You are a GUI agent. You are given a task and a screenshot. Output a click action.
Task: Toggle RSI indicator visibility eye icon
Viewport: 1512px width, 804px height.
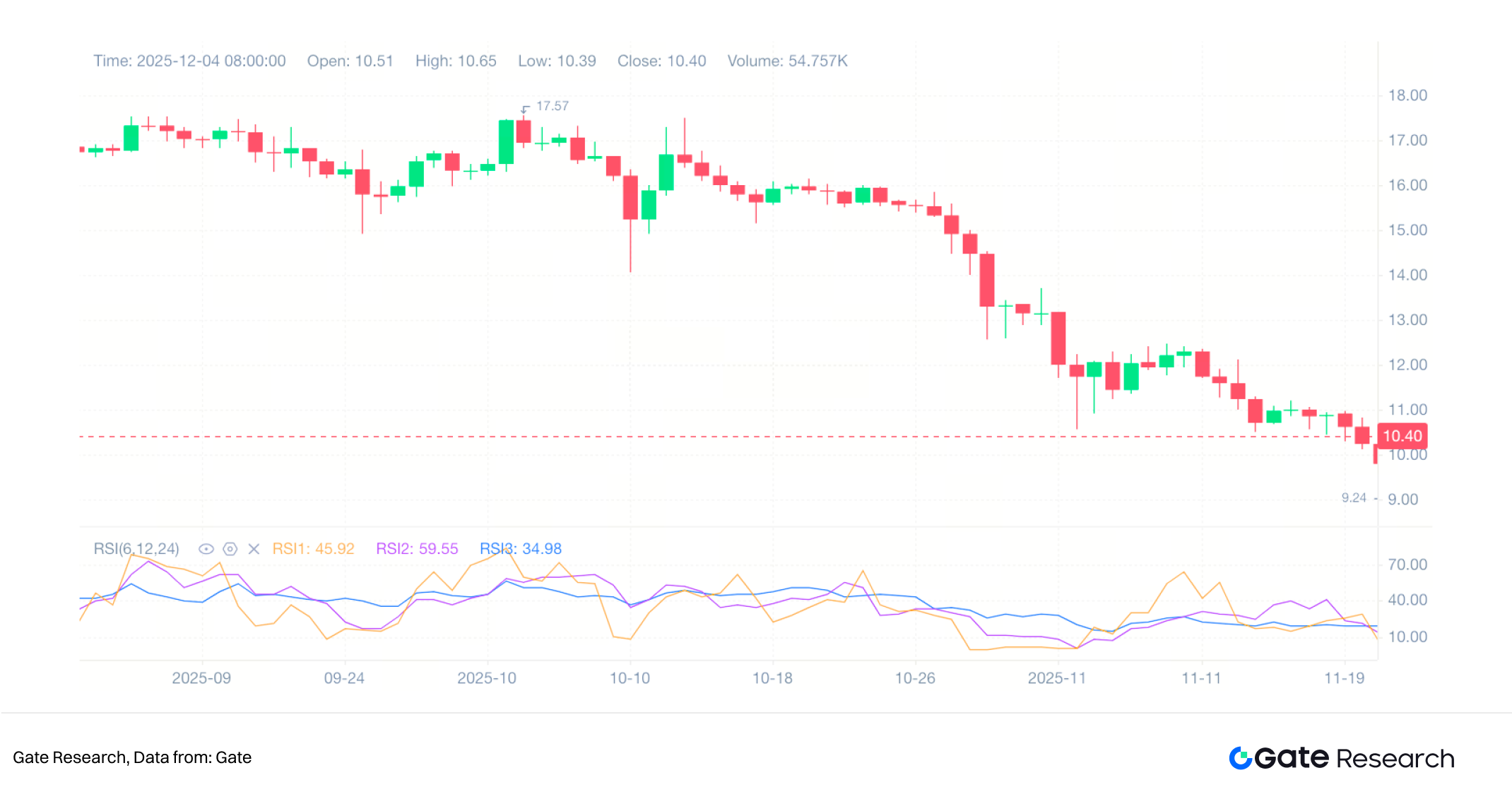click(206, 549)
